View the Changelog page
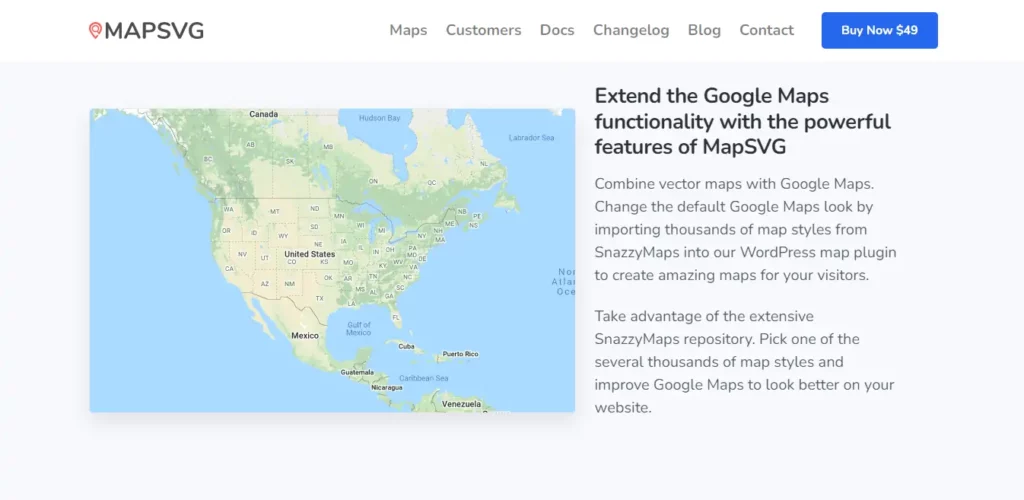Screen dimensions: 1024x500 tap(631, 30)
